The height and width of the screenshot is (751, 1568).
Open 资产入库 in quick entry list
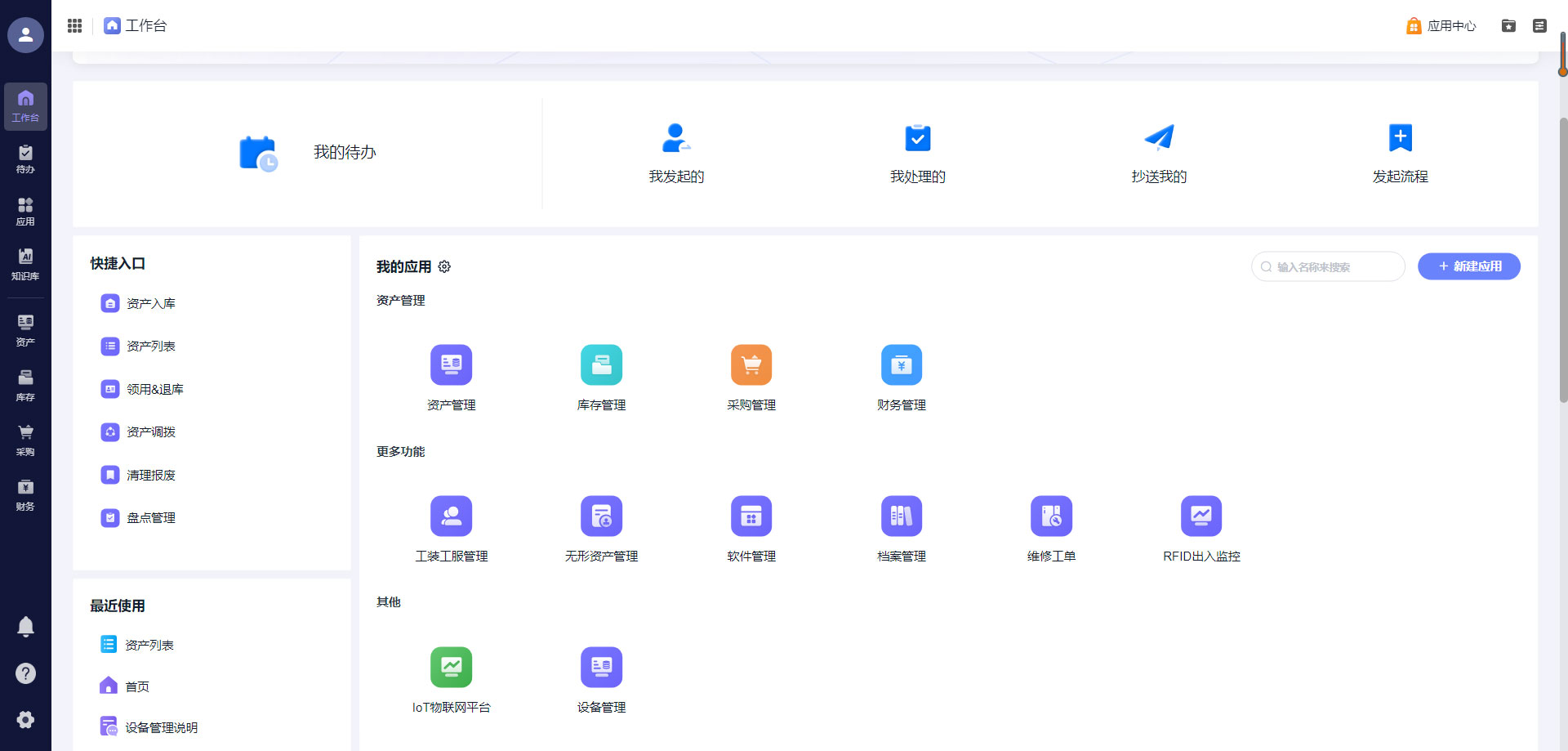coord(150,304)
